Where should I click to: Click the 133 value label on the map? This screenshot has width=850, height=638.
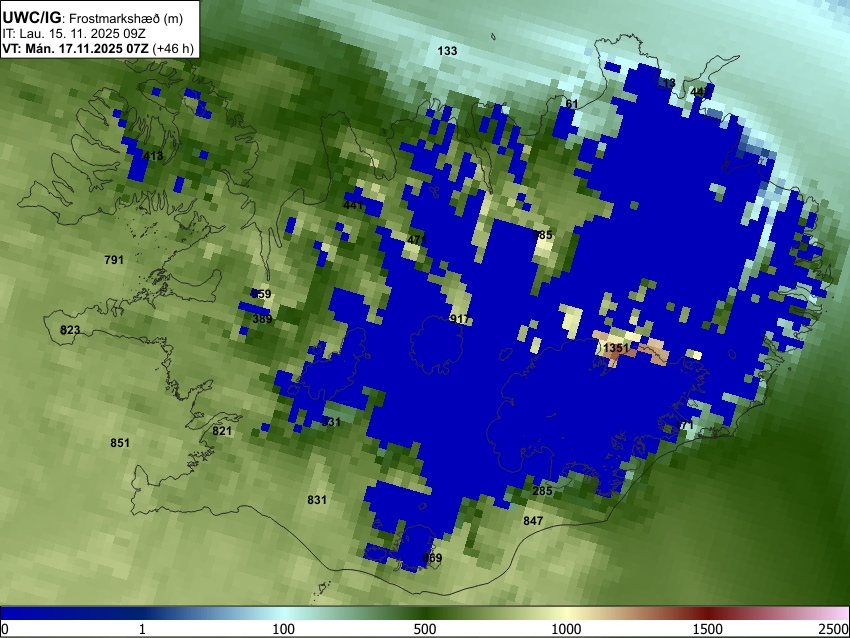447,51
